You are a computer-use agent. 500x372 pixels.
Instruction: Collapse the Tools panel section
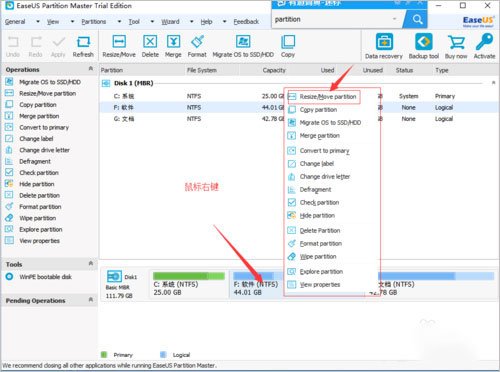click(91, 264)
